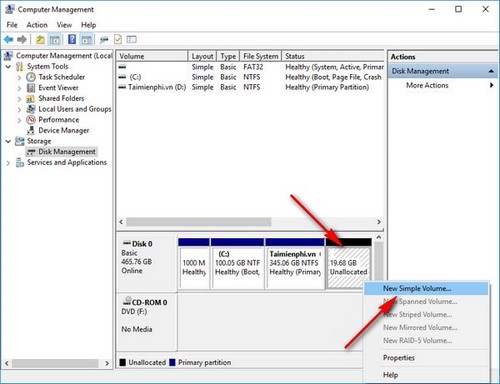Image resolution: width=500 pixels, height=384 pixels.
Task: Expand the Local Users and Groups node
Action: 19,109
